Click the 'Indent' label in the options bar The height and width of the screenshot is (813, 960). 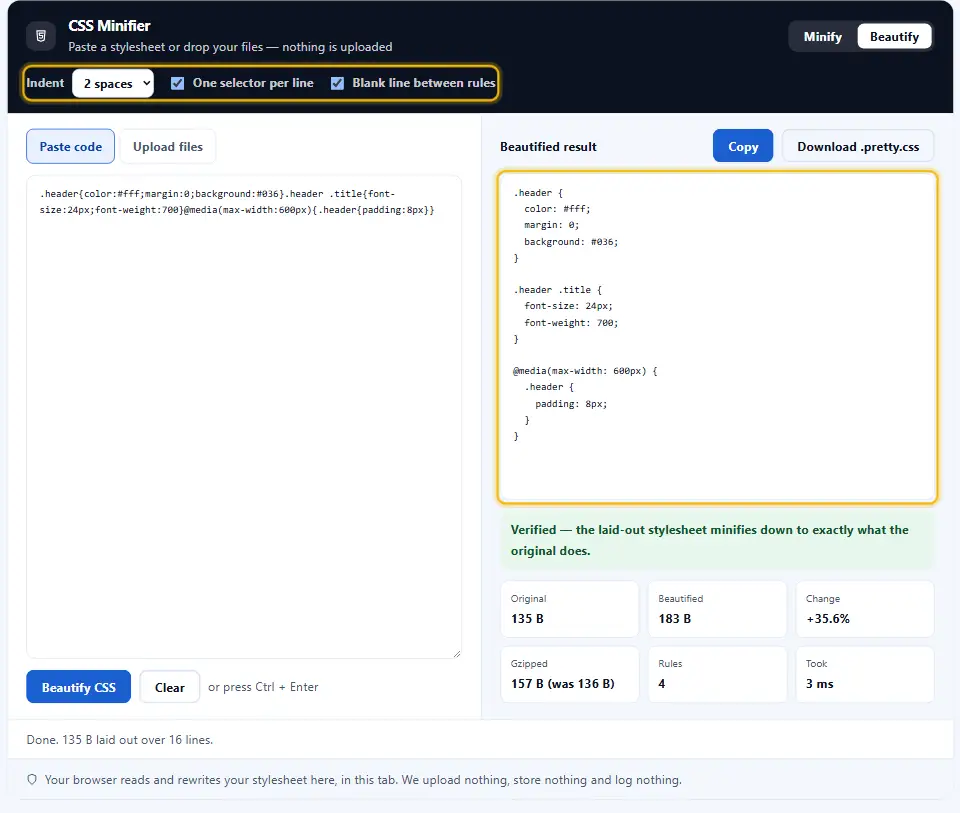click(45, 83)
